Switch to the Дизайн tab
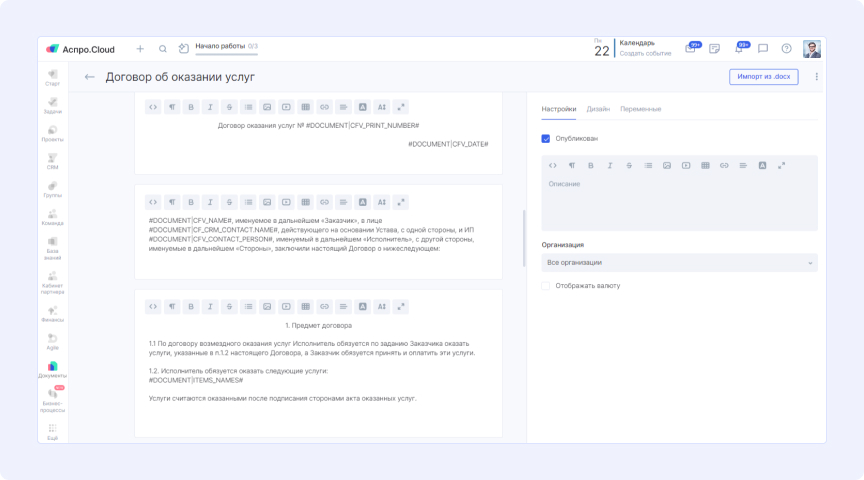This screenshot has height=480, width=864. click(598, 109)
